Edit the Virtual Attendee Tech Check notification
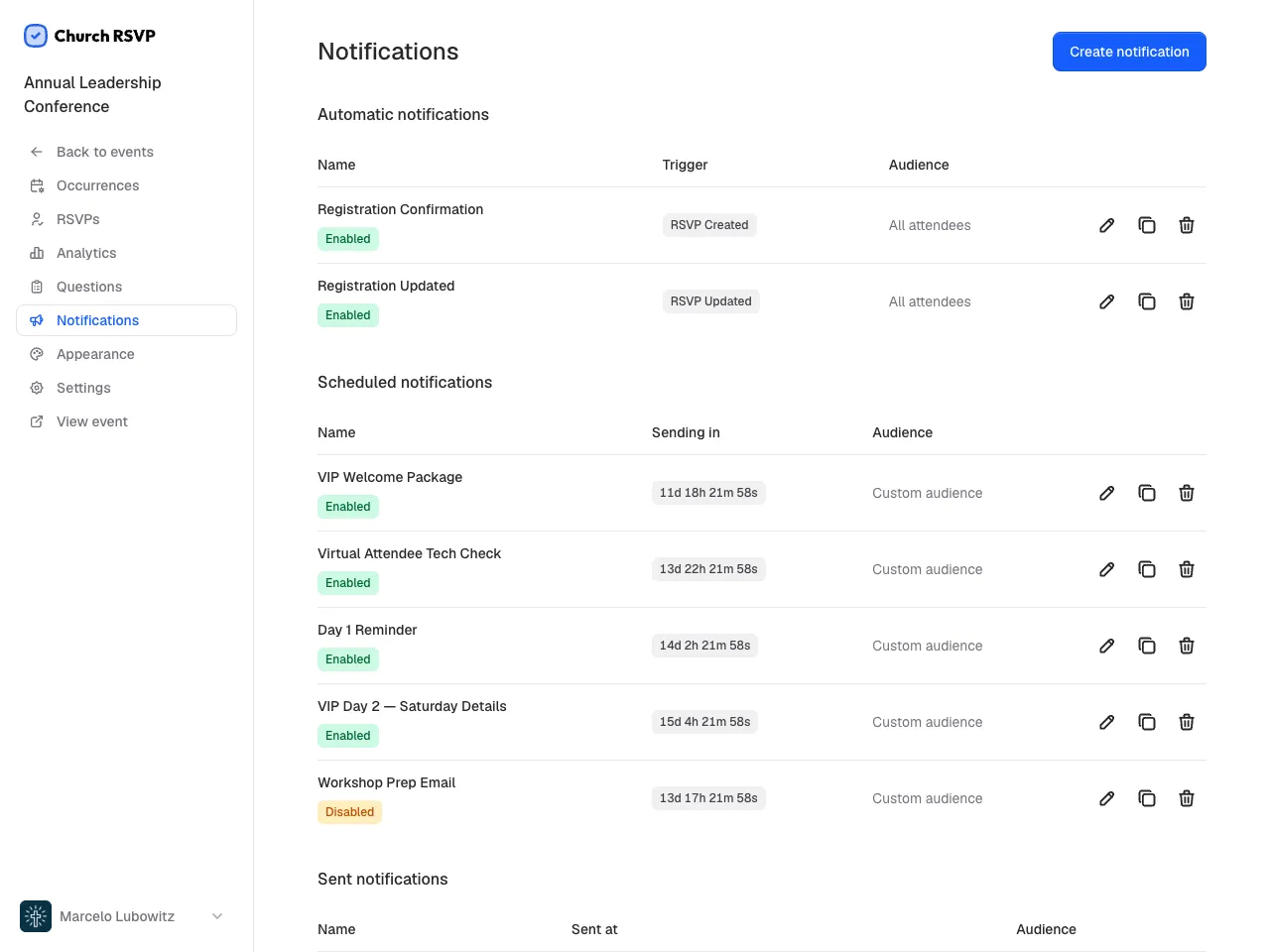 pyautogui.click(x=1107, y=569)
